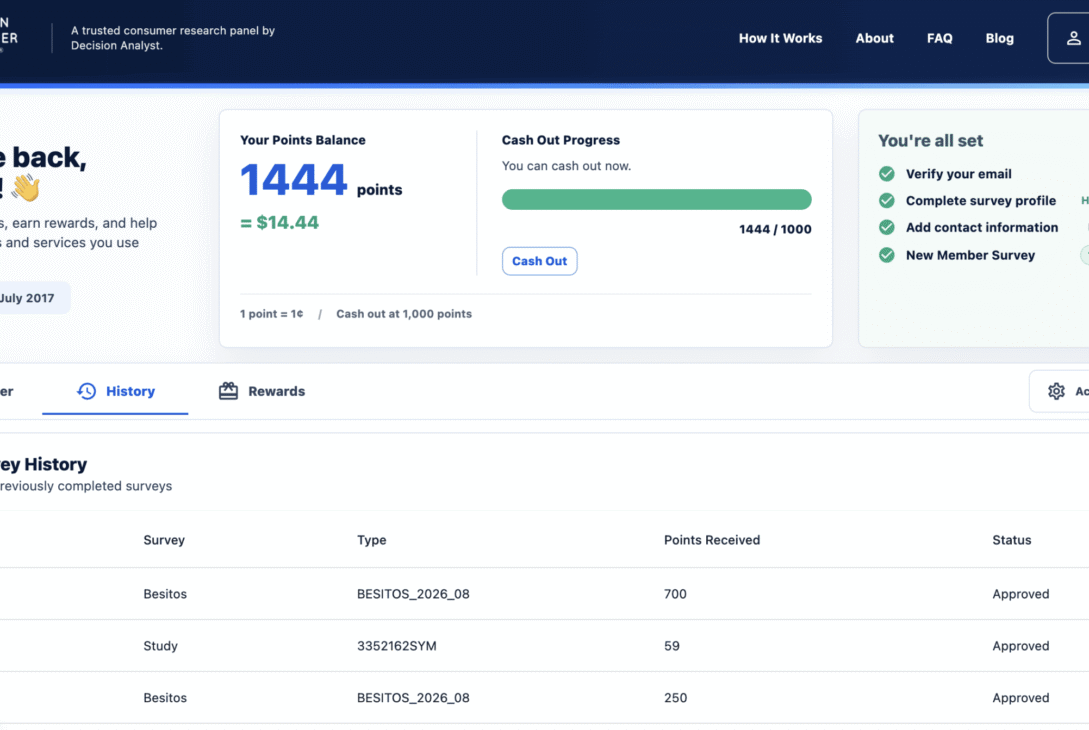This screenshot has width=1089, height=730.
Task: Select the 59 points cell
Action: (x=672, y=646)
